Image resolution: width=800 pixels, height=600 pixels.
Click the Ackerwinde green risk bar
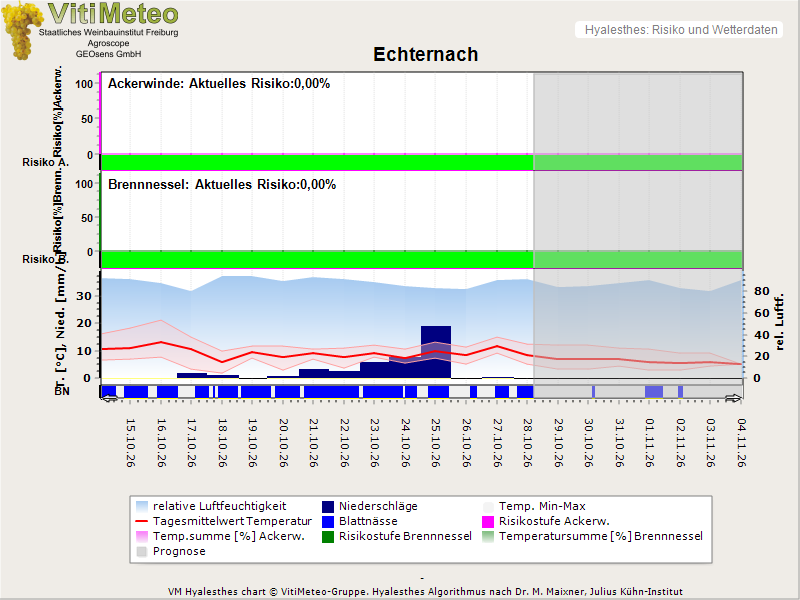click(317, 162)
